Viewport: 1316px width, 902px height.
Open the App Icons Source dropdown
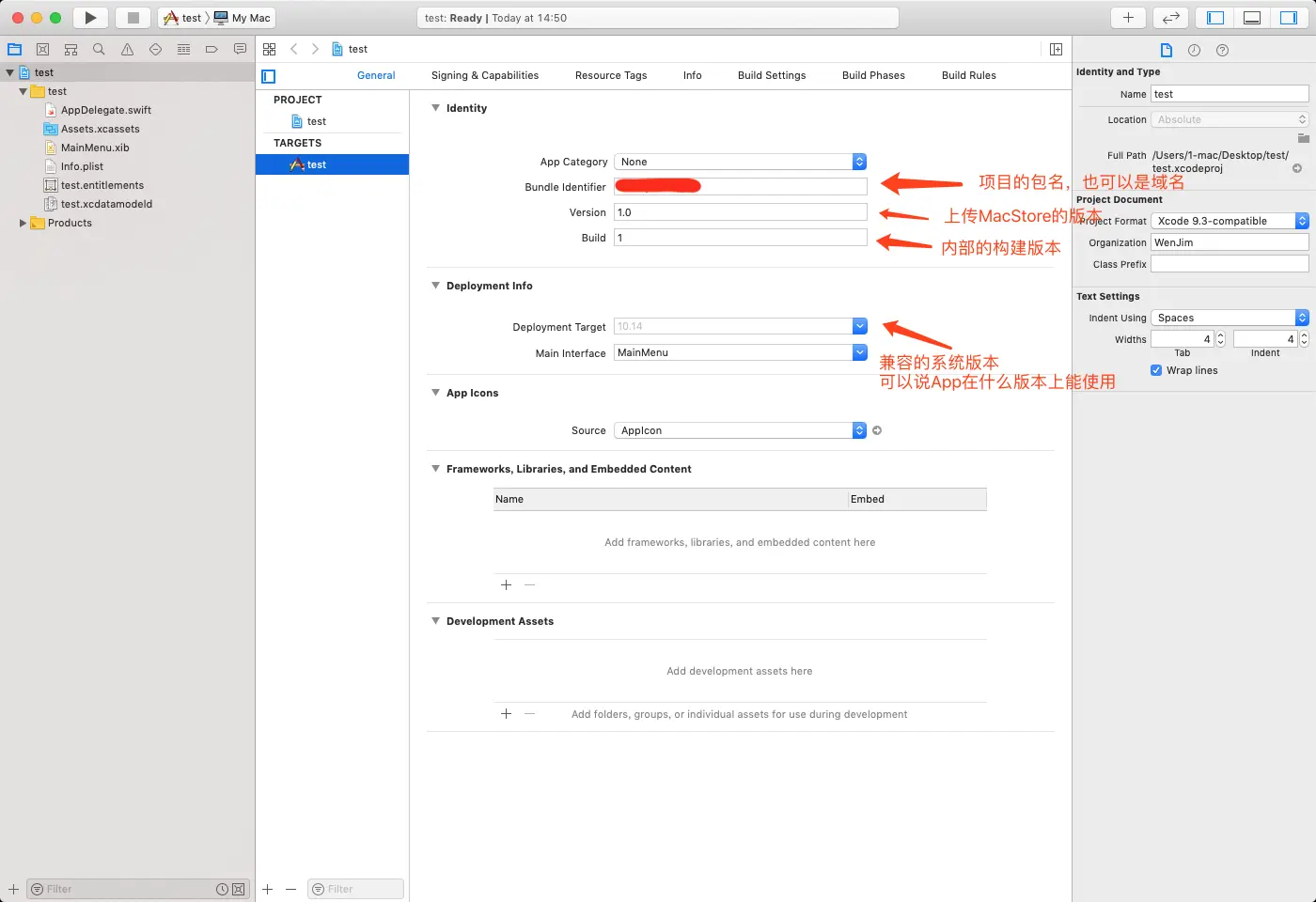point(741,430)
